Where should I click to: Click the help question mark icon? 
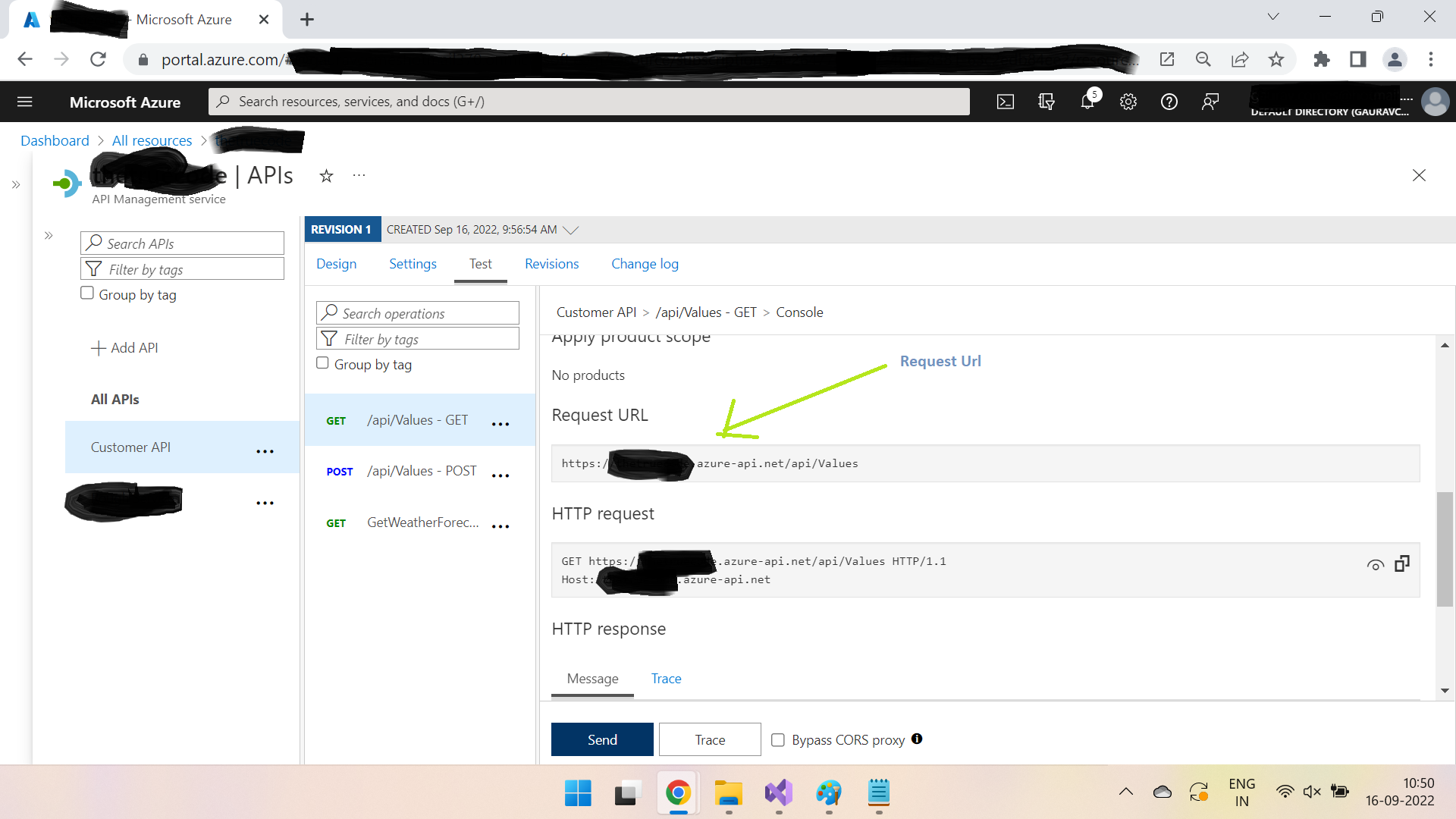[x=1168, y=101]
